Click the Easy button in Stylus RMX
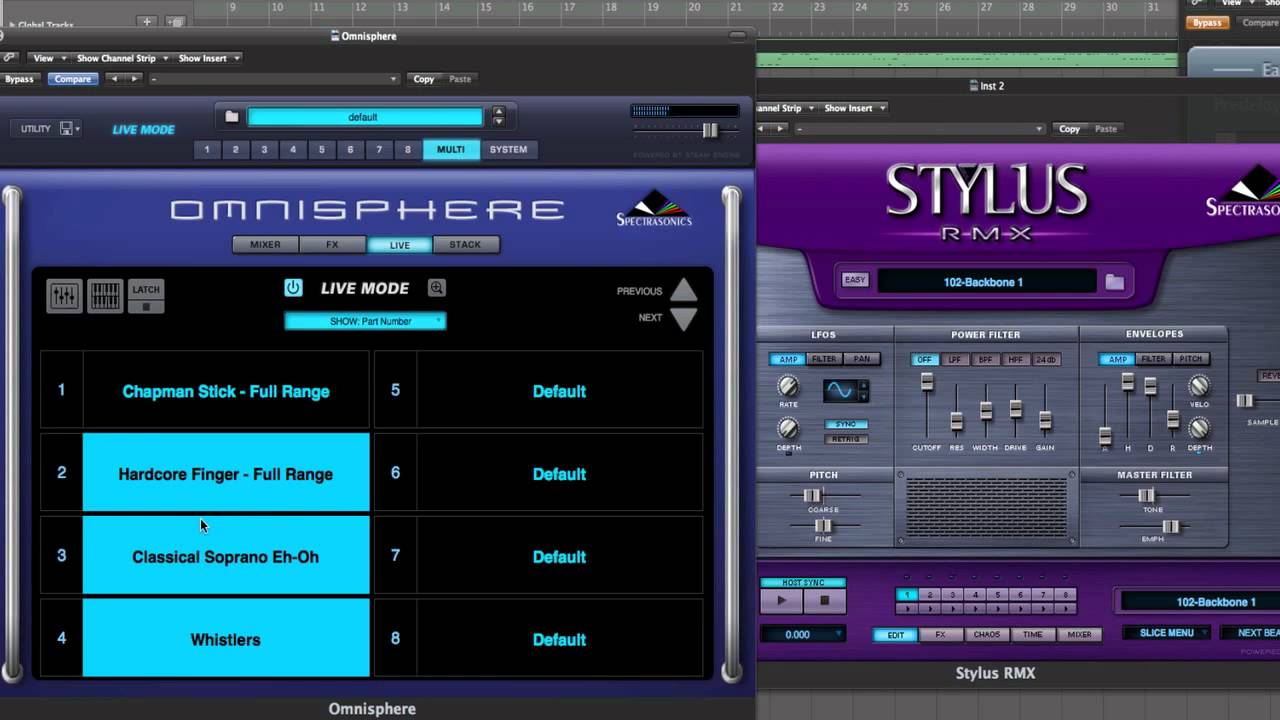The image size is (1280, 720). click(x=855, y=280)
